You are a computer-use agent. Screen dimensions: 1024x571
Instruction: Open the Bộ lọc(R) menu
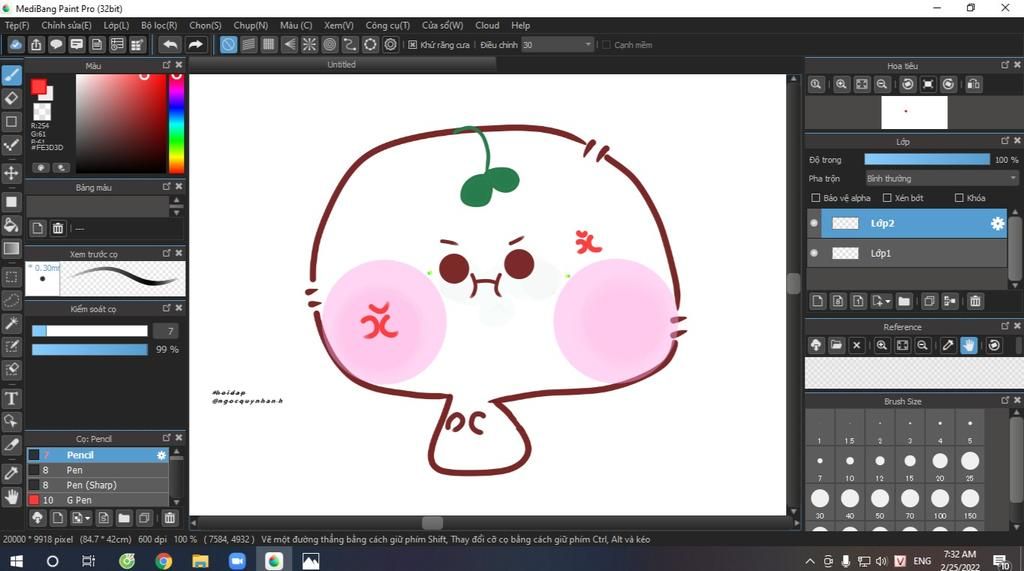click(x=159, y=25)
